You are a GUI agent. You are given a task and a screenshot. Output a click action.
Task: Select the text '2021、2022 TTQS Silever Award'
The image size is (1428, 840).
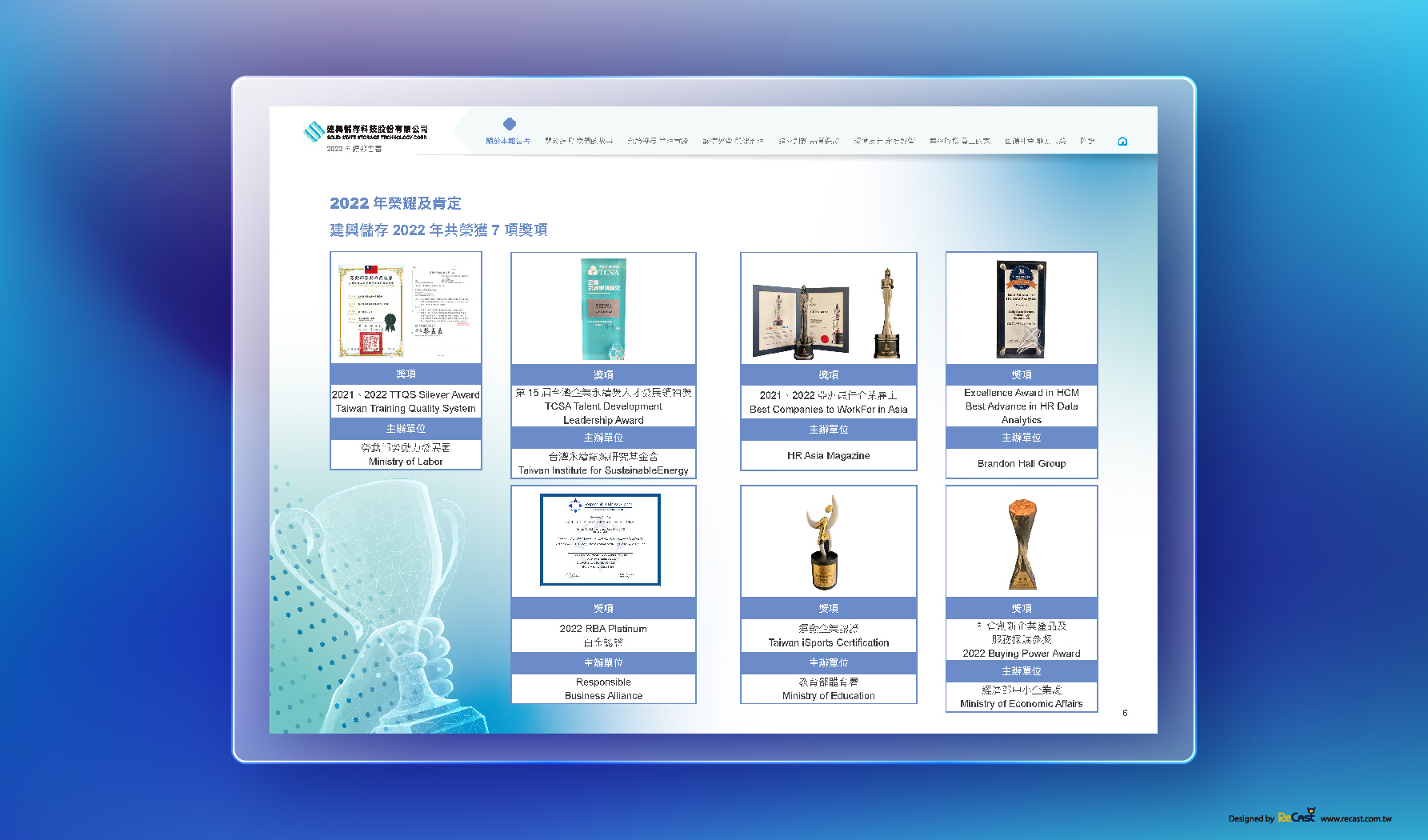406,394
